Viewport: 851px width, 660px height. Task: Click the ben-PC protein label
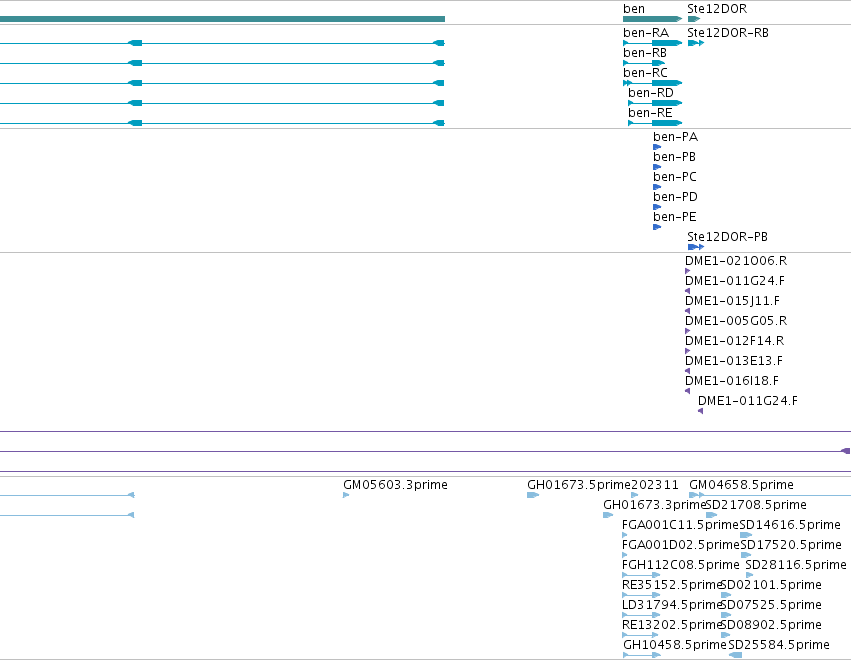point(675,177)
